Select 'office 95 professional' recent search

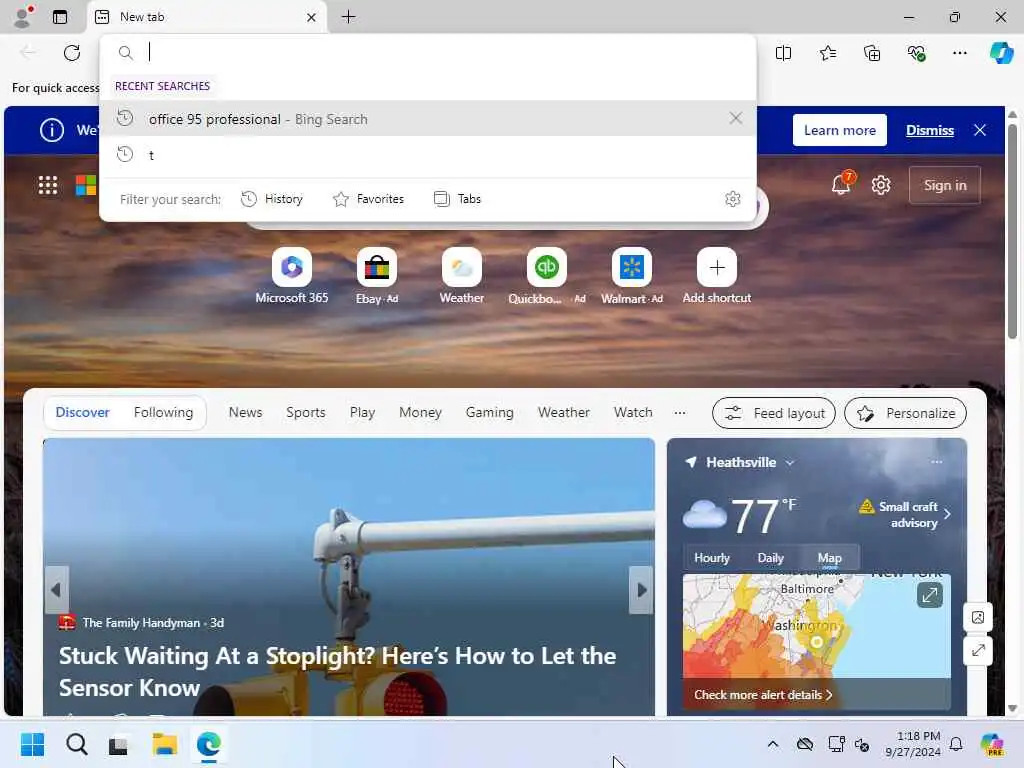[428, 118]
